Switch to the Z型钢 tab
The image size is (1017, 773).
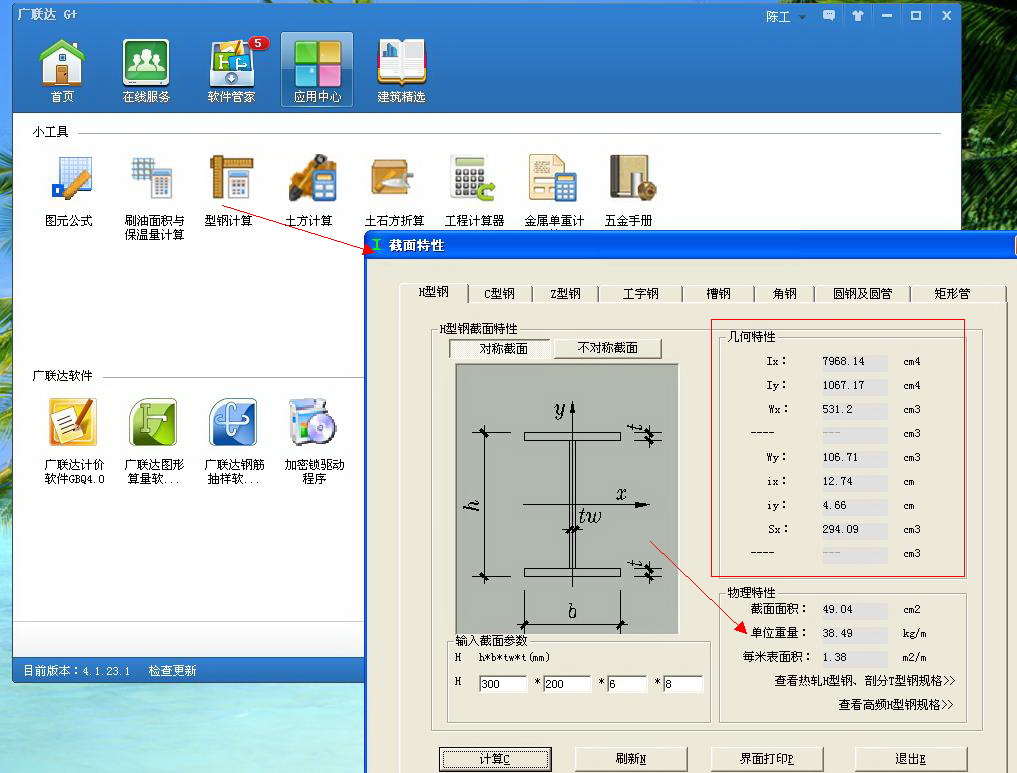[x=565, y=294]
